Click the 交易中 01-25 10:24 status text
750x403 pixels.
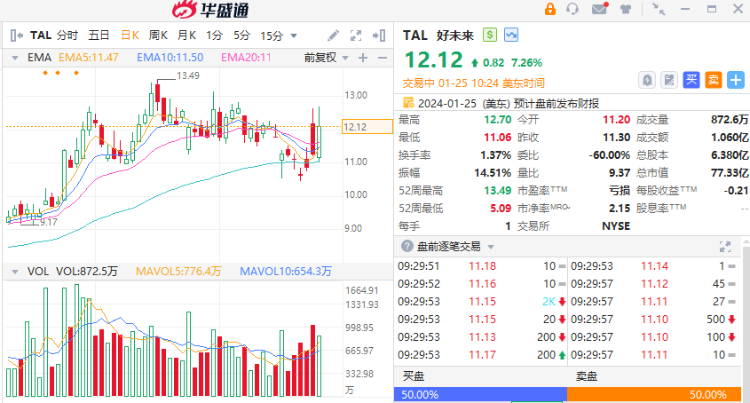473,83
